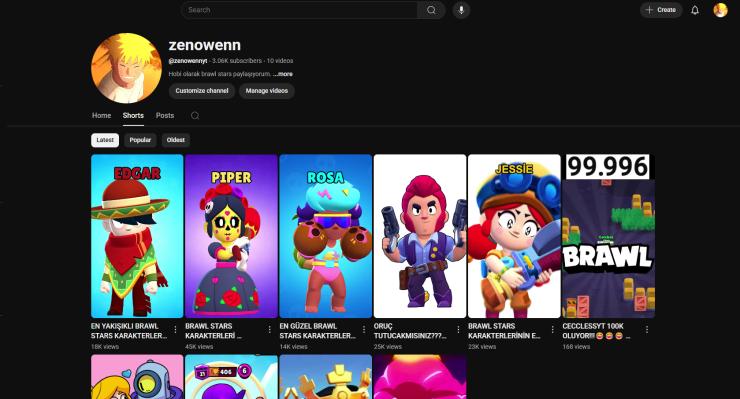Click the Create button

pos(661,10)
